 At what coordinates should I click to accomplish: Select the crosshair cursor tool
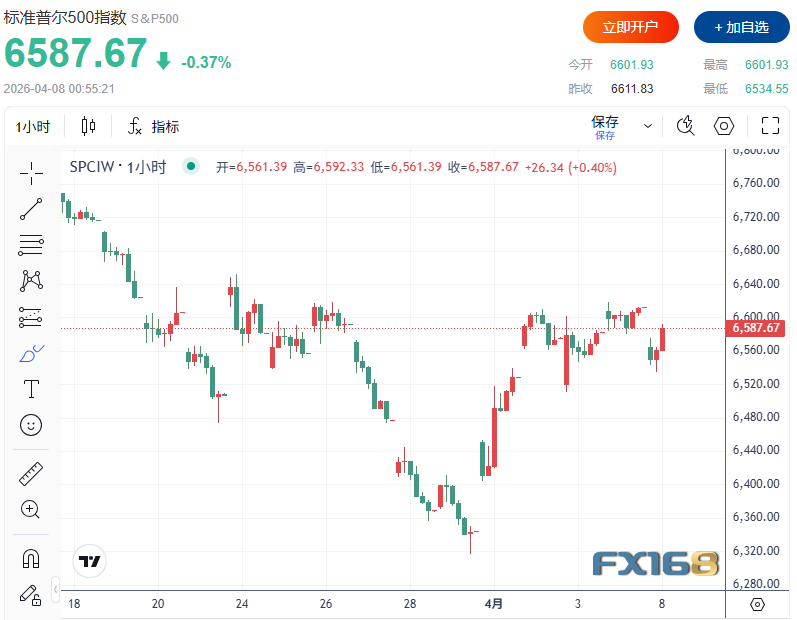click(31, 173)
